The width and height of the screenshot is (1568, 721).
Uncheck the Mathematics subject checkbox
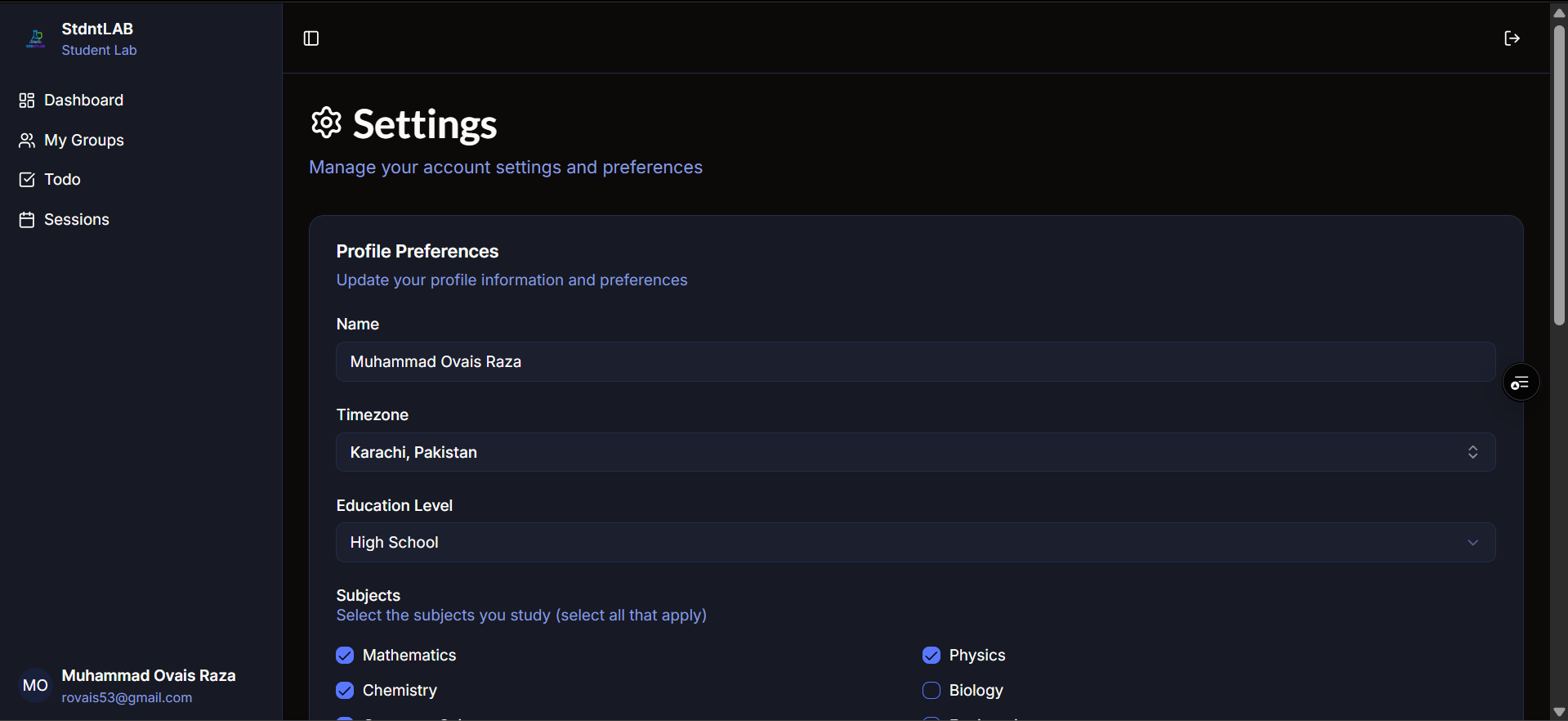pos(345,656)
